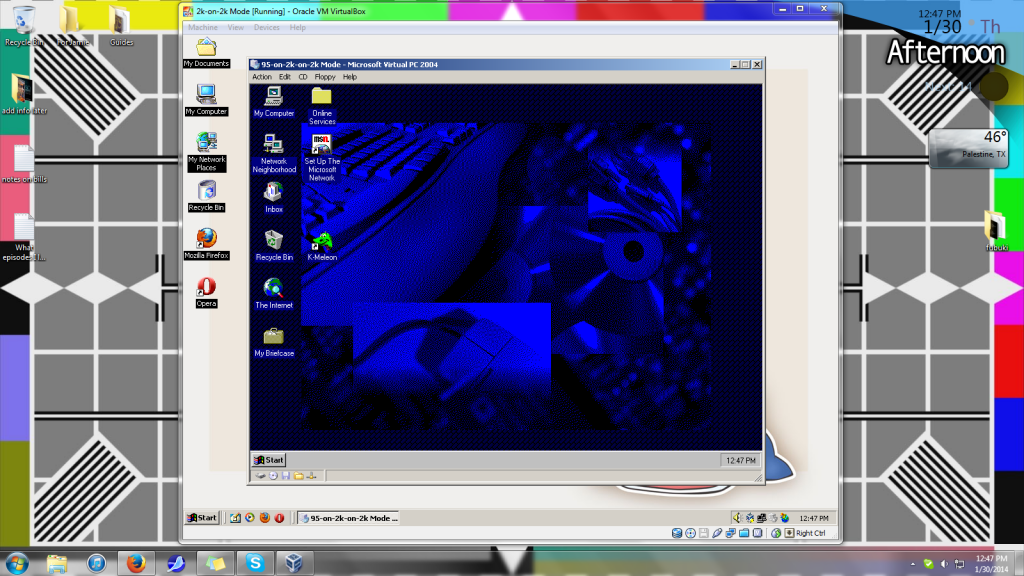This screenshot has width=1024, height=576.
Task: Open VirtualBox Devices menu
Action: [x=266, y=27]
